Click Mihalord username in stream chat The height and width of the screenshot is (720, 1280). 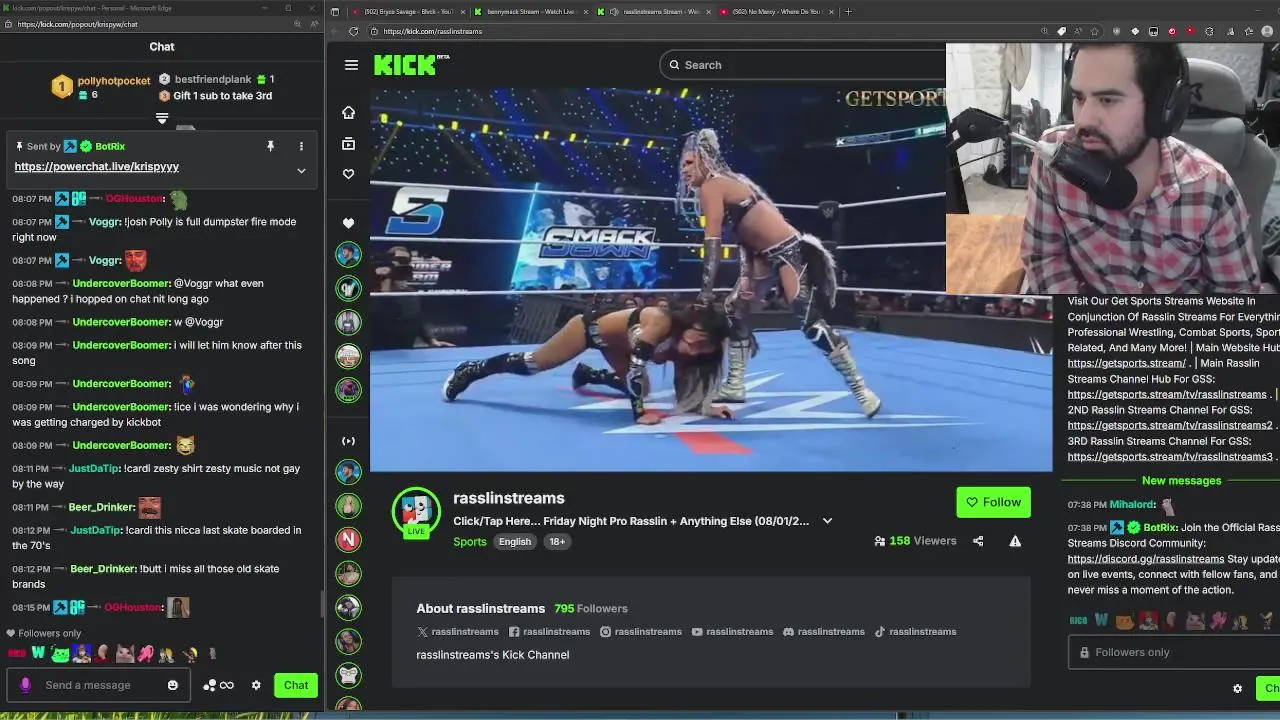1132,505
